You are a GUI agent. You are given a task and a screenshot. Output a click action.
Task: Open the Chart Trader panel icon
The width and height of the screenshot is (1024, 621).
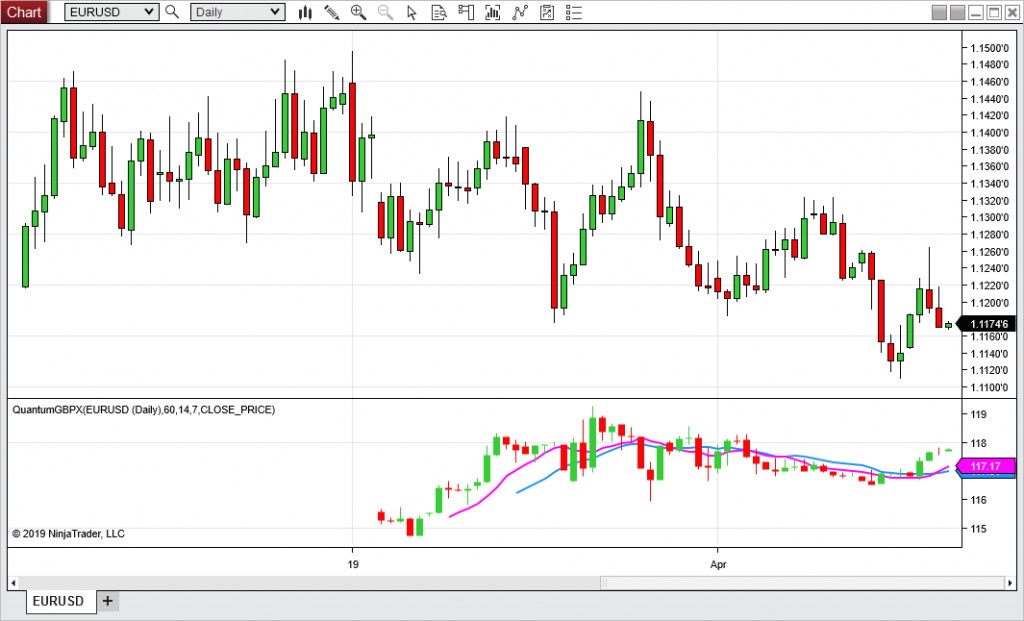point(465,12)
